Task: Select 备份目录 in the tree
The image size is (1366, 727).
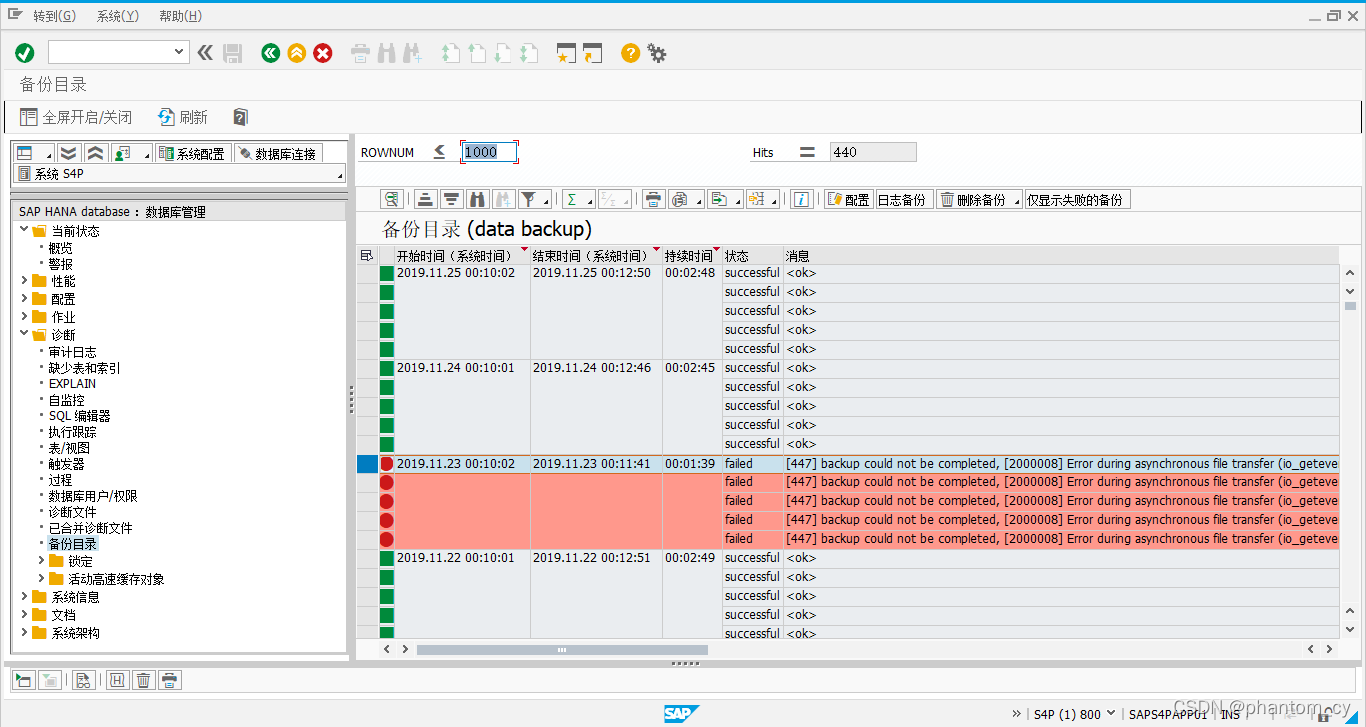Action: (72, 544)
